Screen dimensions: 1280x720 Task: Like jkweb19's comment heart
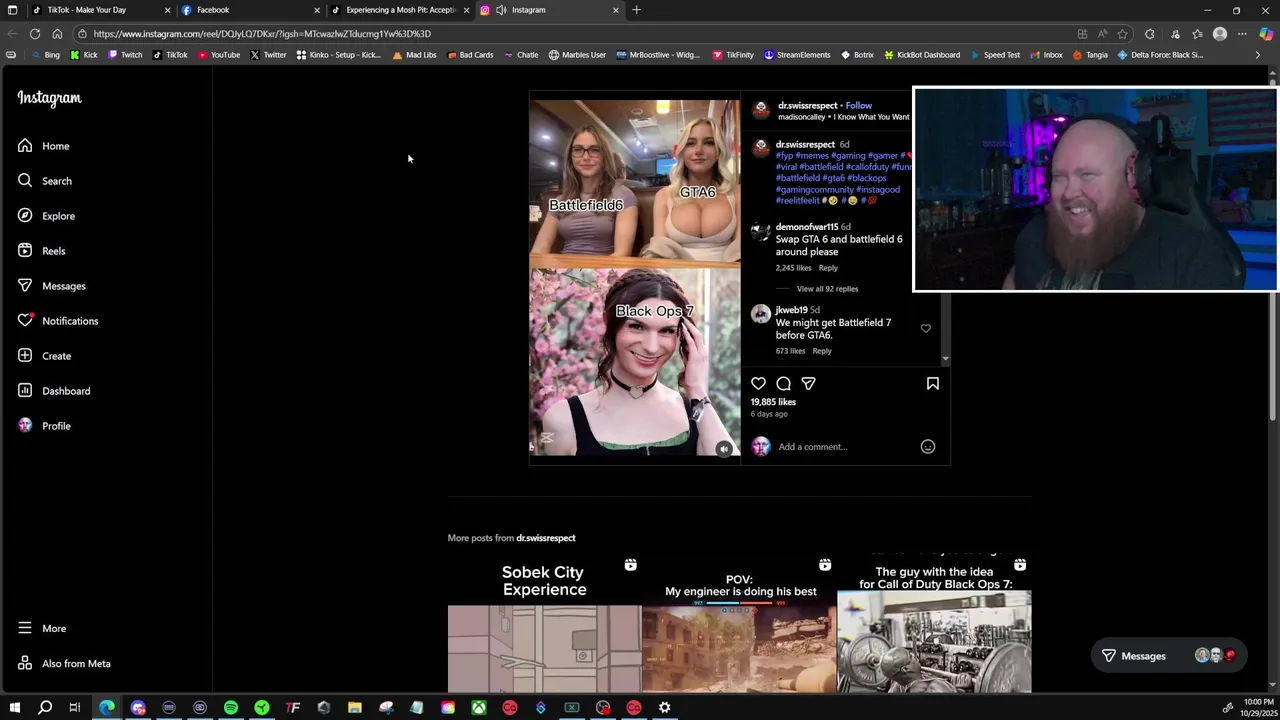(x=925, y=328)
